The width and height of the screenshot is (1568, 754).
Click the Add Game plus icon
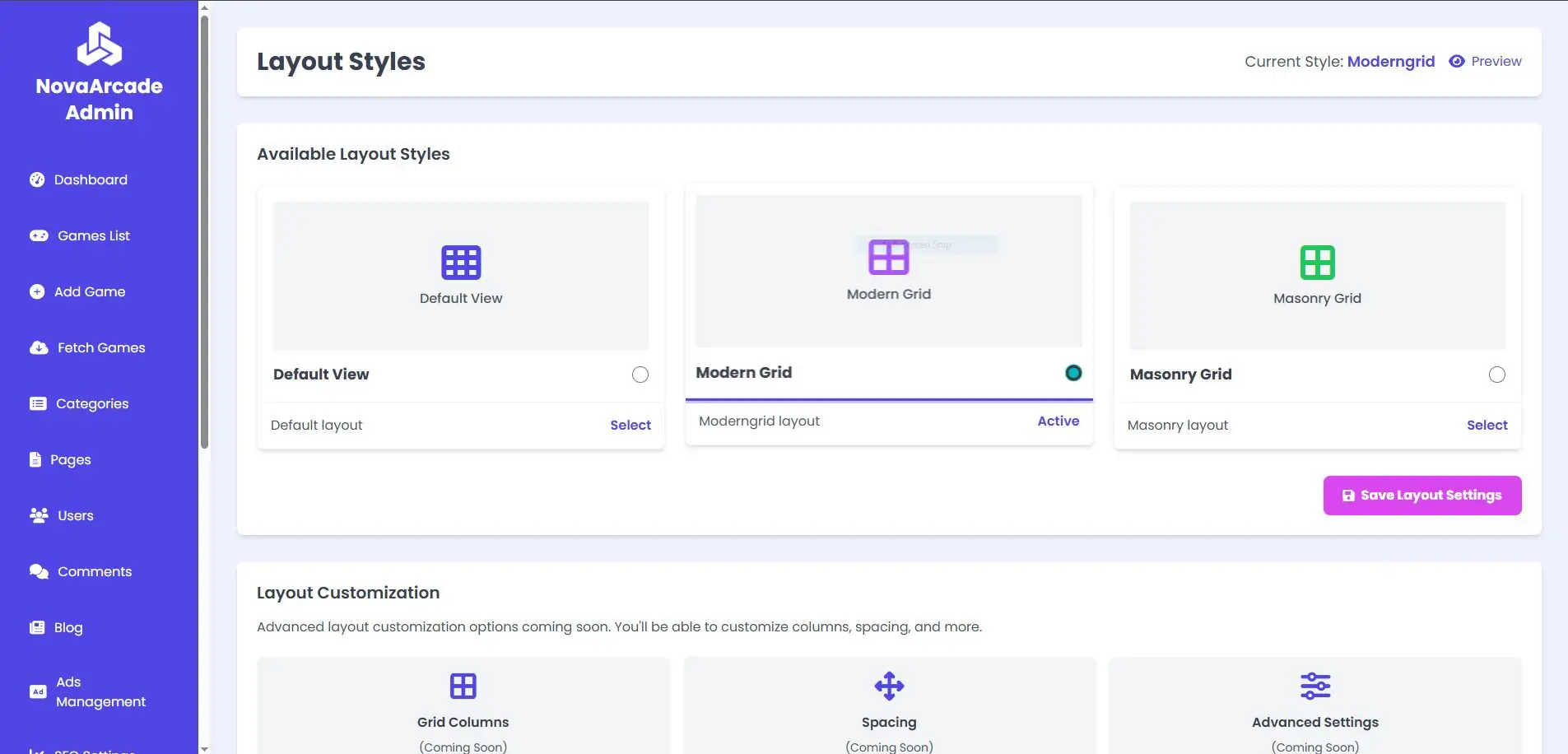pos(37,291)
